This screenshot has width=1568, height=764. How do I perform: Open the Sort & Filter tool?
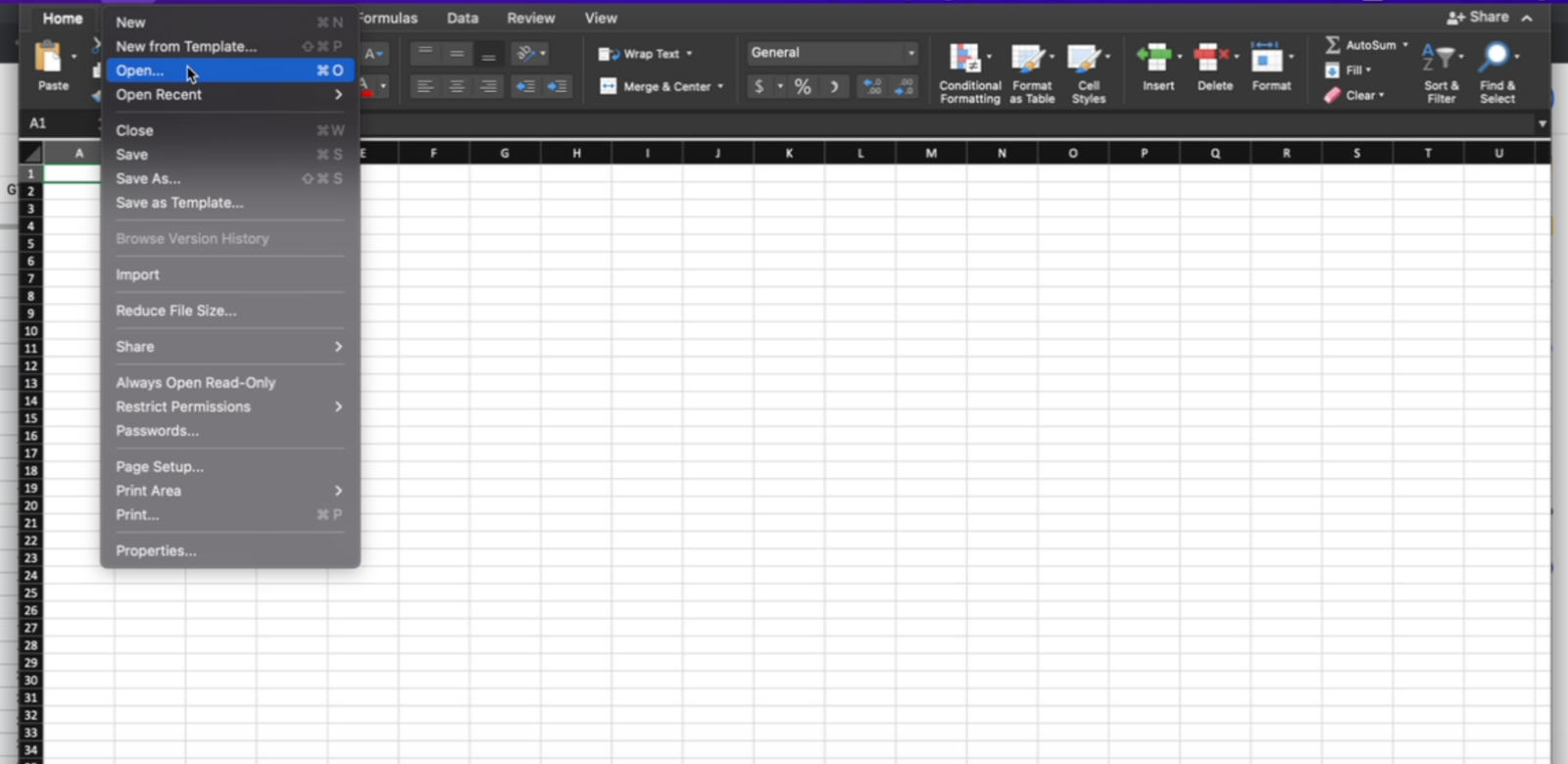click(x=1440, y=60)
